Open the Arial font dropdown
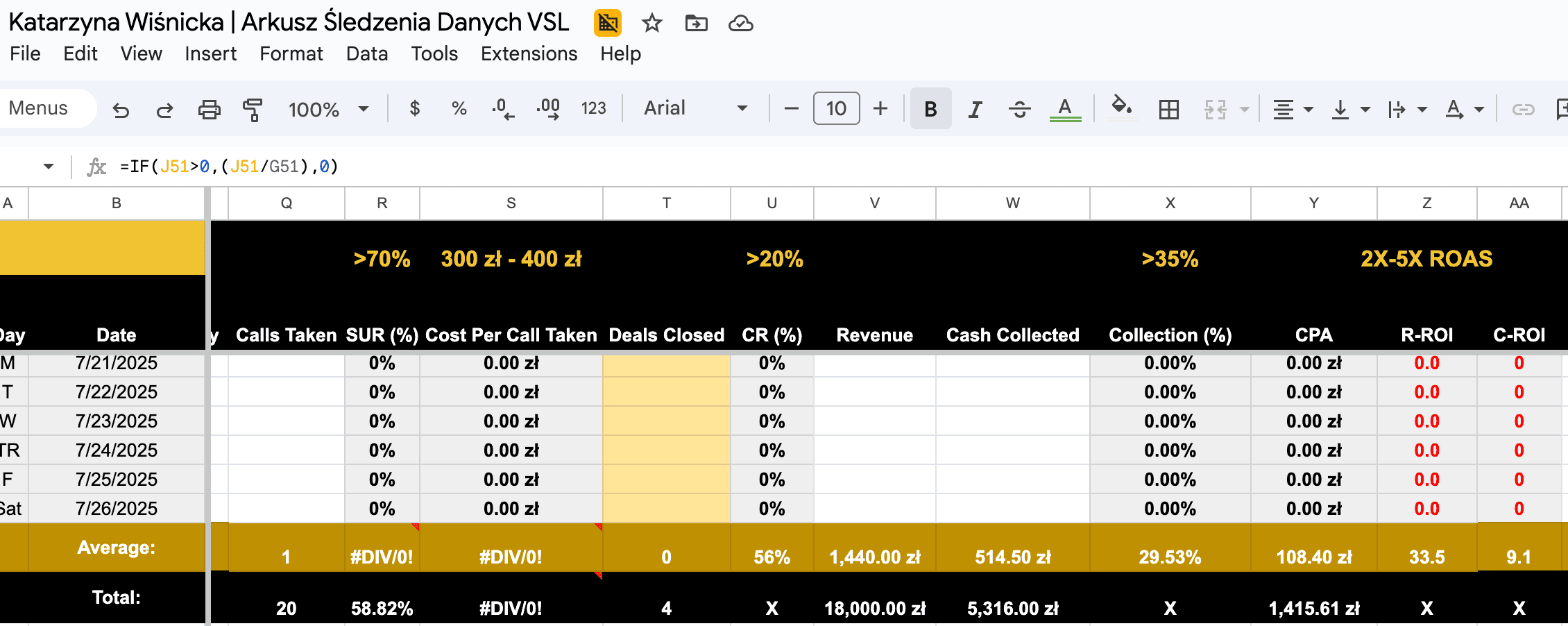The width and height of the screenshot is (1568, 626). click(695, 108)
